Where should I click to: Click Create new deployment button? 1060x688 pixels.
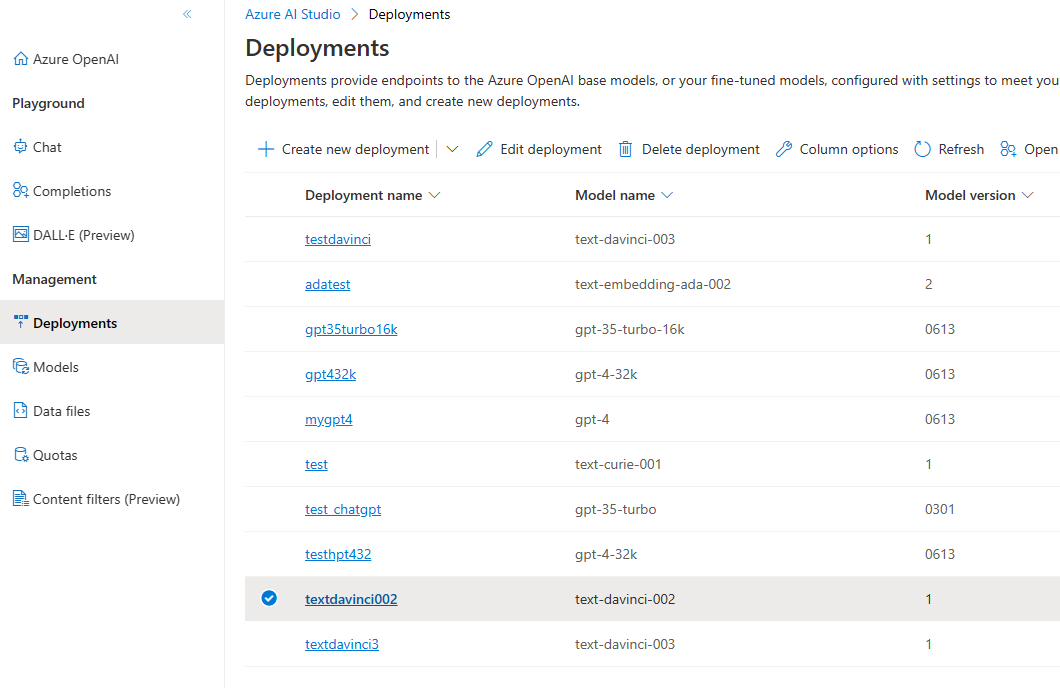343,149
